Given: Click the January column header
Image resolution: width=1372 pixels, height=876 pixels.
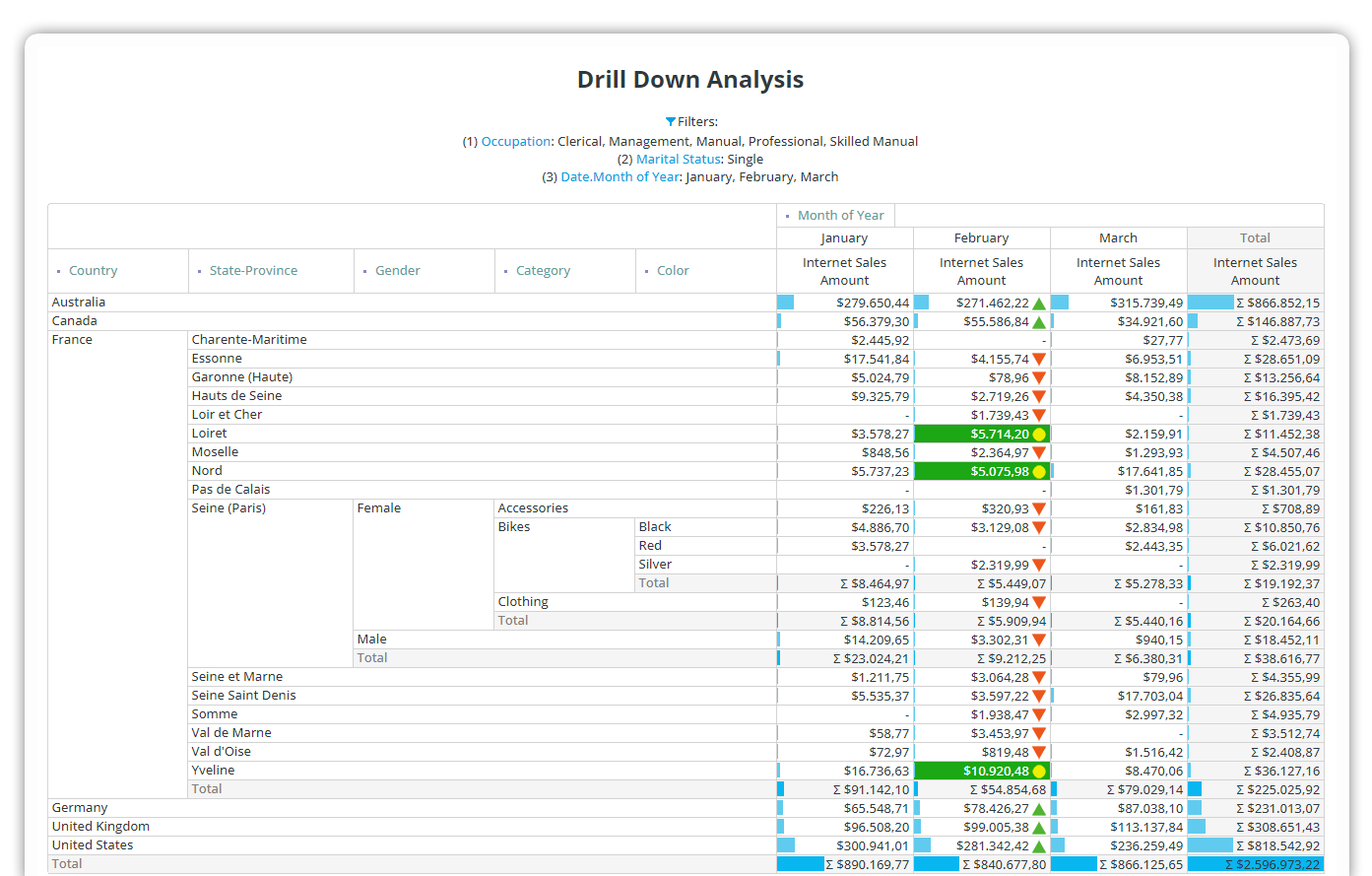Looking at the screenshot, I should (844, 237).
